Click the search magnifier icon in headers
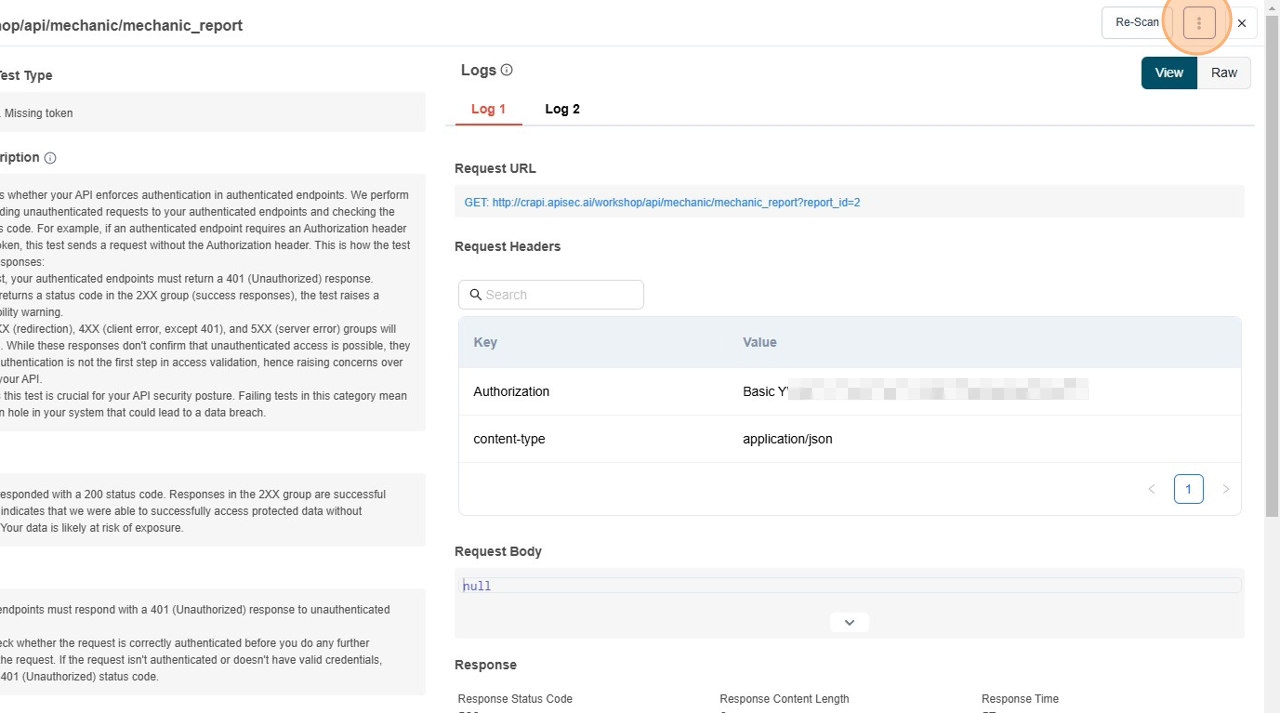Image resolution: width=1280 pixels, height=713 pixels. pyautogui.click(x=475, y=295)
